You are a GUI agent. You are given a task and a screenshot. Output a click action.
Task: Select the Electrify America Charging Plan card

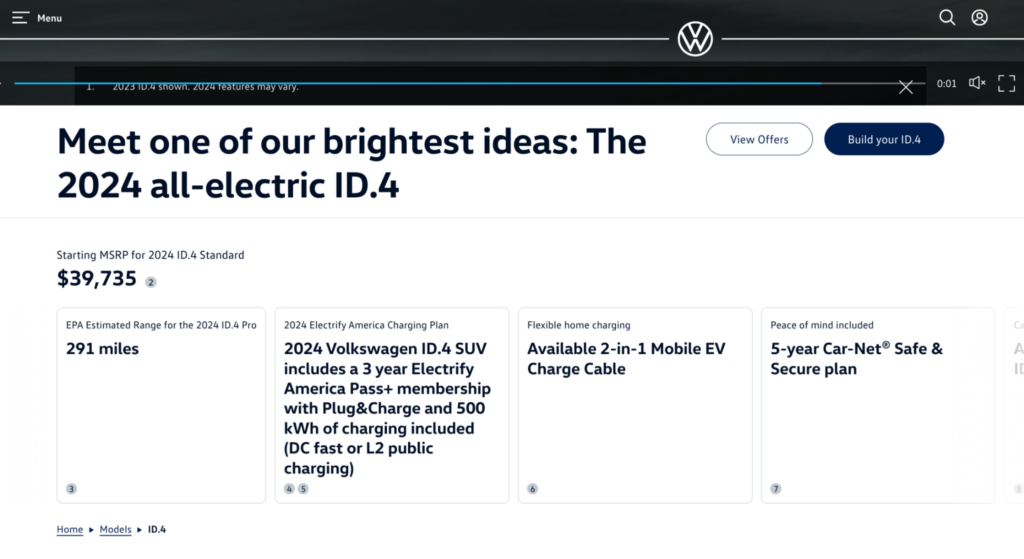click(392, 405)
